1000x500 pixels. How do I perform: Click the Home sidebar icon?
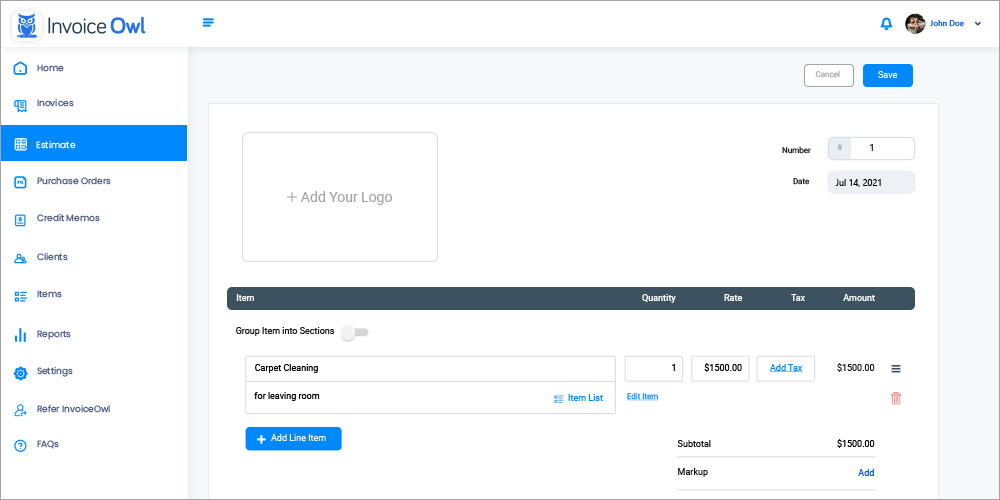click(20, 68)
